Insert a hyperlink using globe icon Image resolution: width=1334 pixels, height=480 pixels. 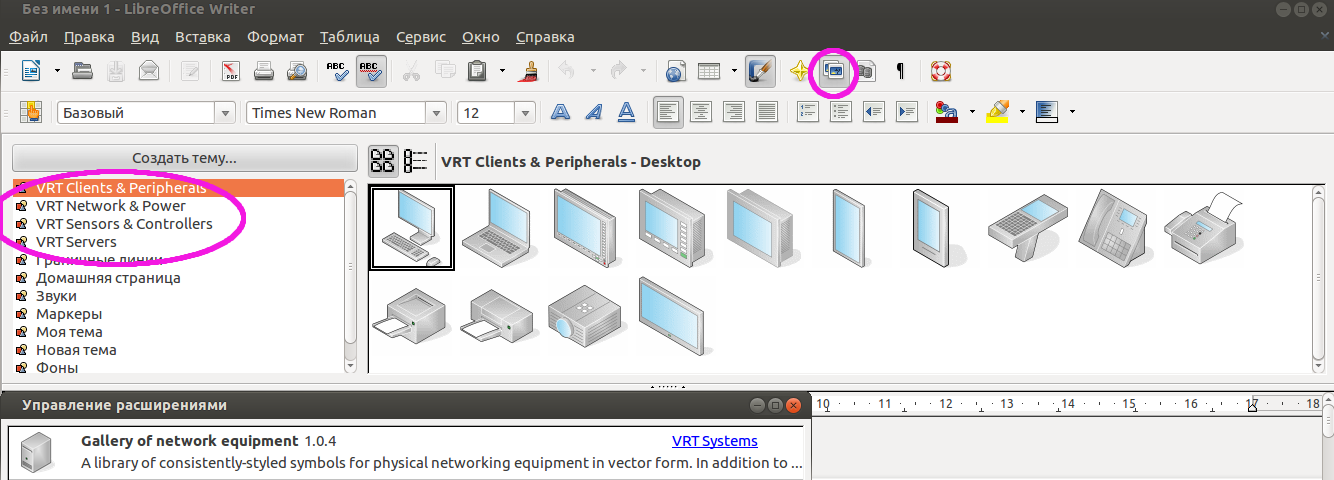pos(675,71)
